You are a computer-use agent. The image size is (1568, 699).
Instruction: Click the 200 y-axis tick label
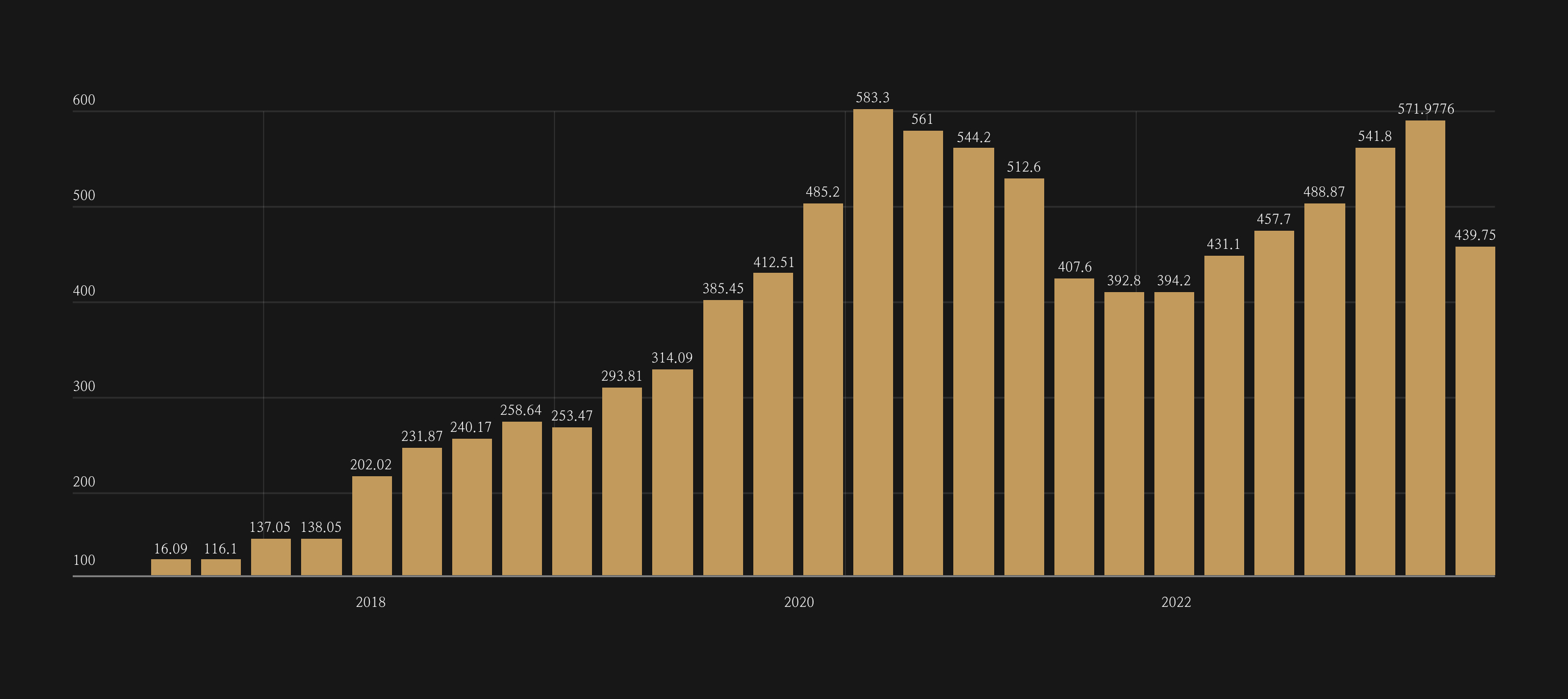[x=84, y=482]
